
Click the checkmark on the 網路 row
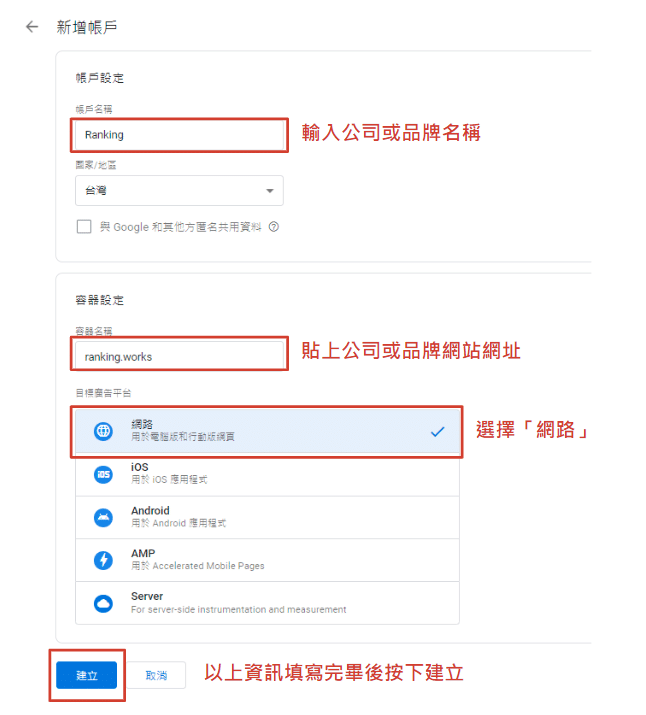[x=437, y=431]
